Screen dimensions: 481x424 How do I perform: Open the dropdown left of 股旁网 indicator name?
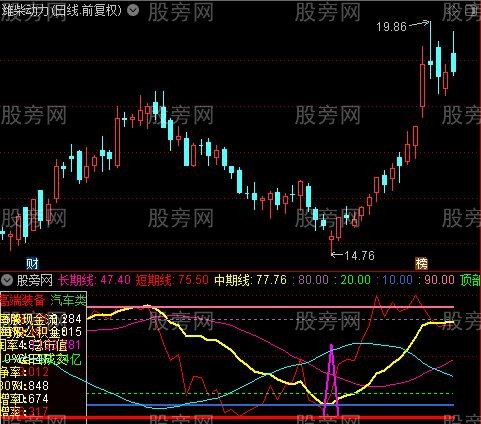7,280
